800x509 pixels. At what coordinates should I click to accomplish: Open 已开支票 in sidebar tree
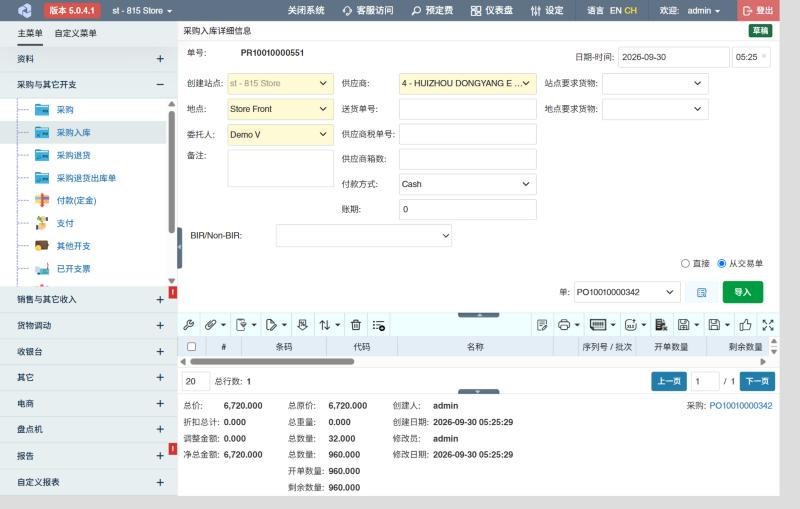coord(73,269)
